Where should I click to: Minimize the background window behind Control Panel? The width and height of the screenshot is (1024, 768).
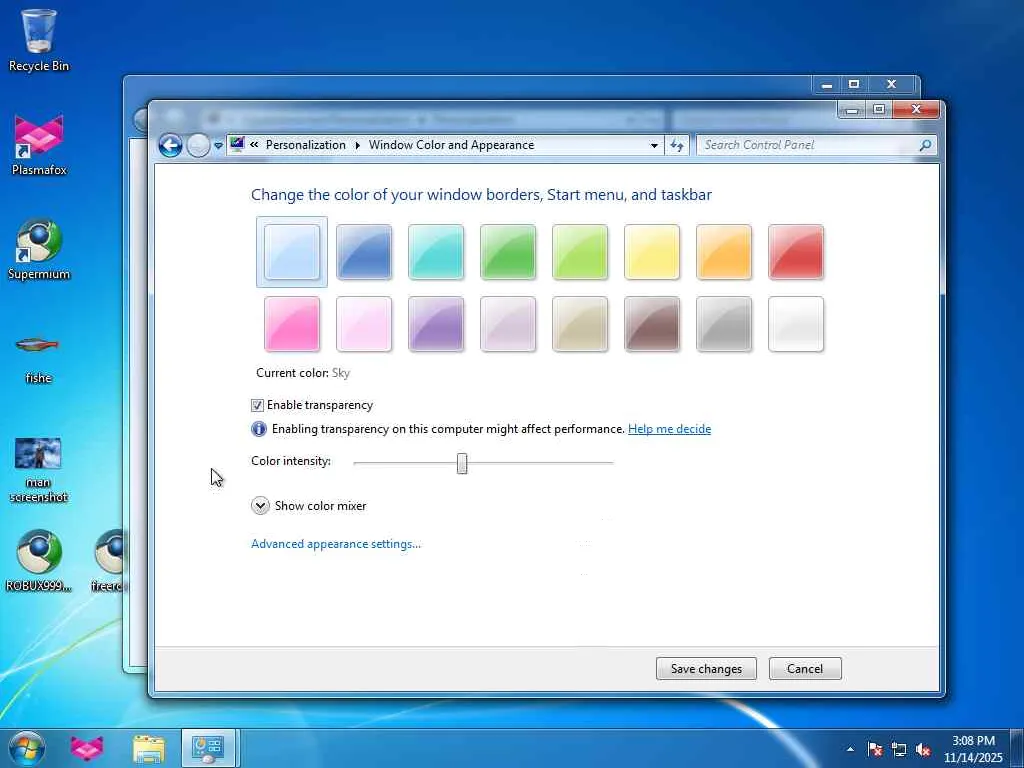827,85
